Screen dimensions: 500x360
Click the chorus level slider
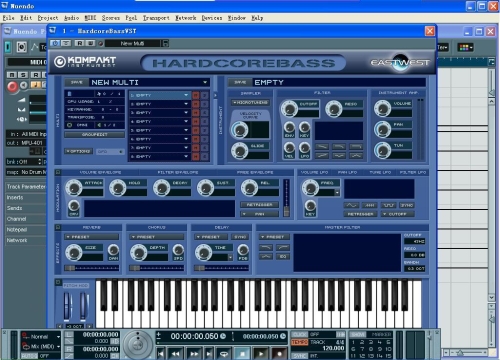(x=157, y=268)
